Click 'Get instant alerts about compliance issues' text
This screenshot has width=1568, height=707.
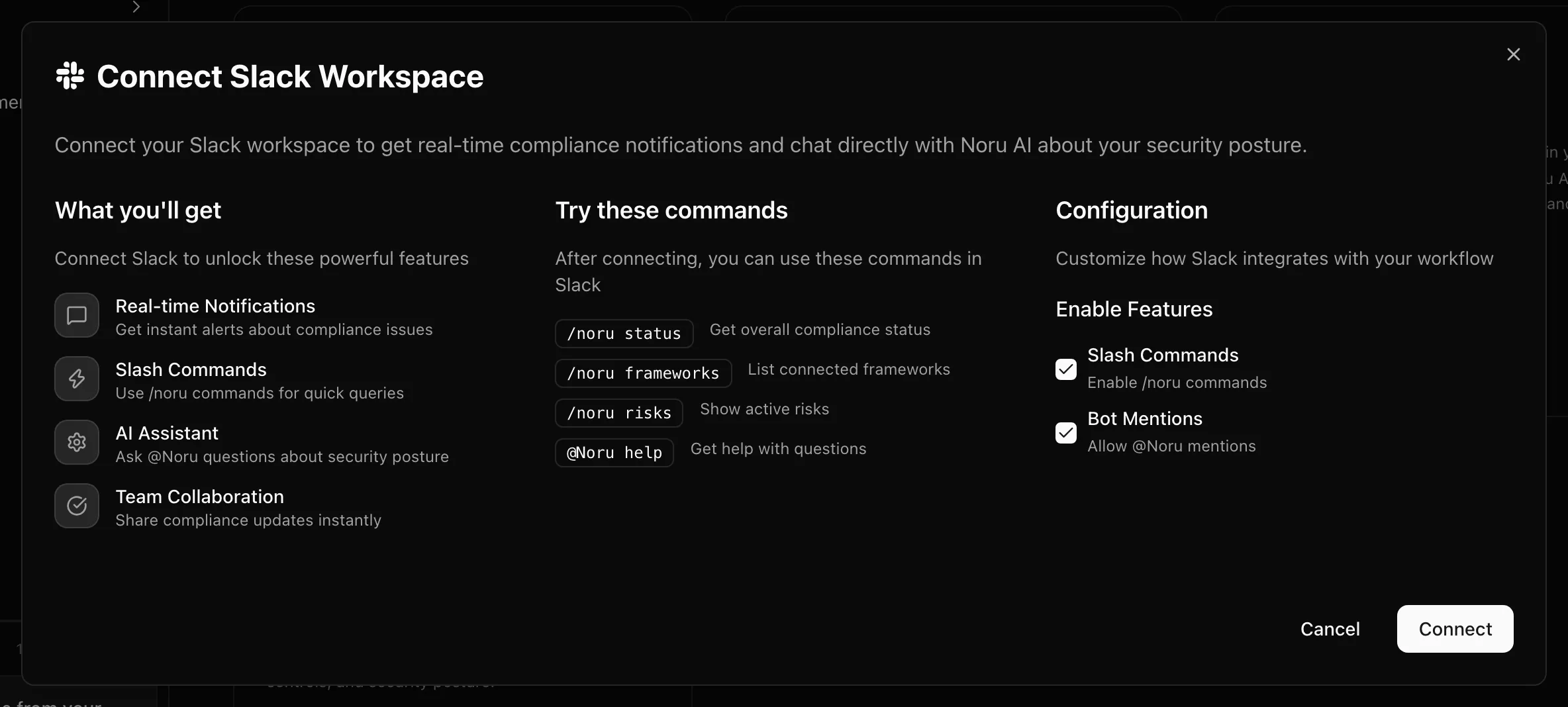273,330
